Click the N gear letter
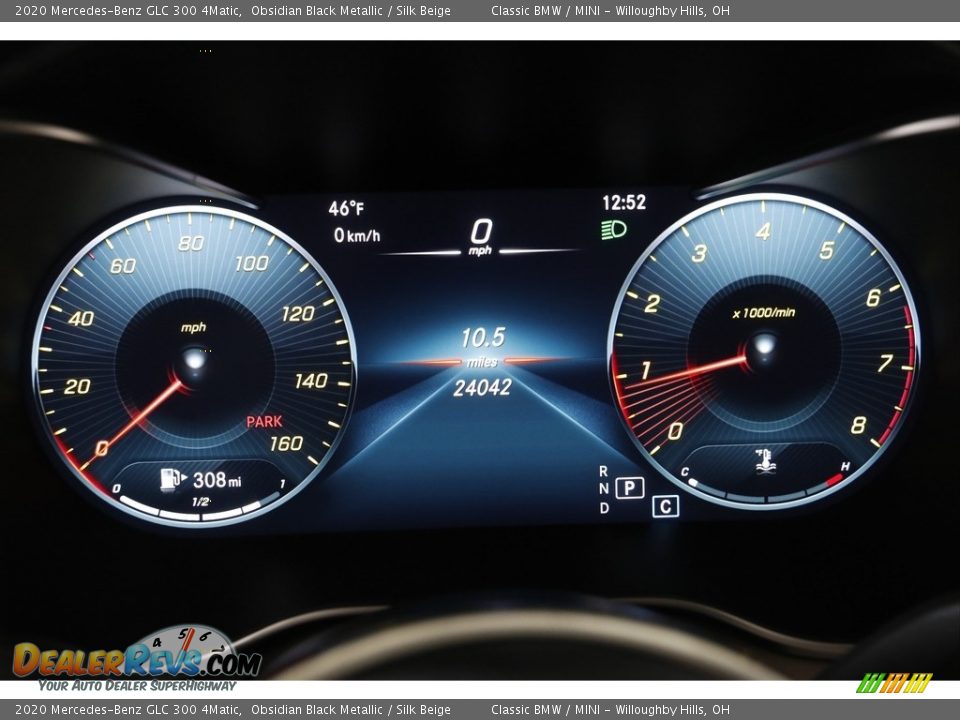The width and height of the screenshot is (960, 720). point(604,489)
